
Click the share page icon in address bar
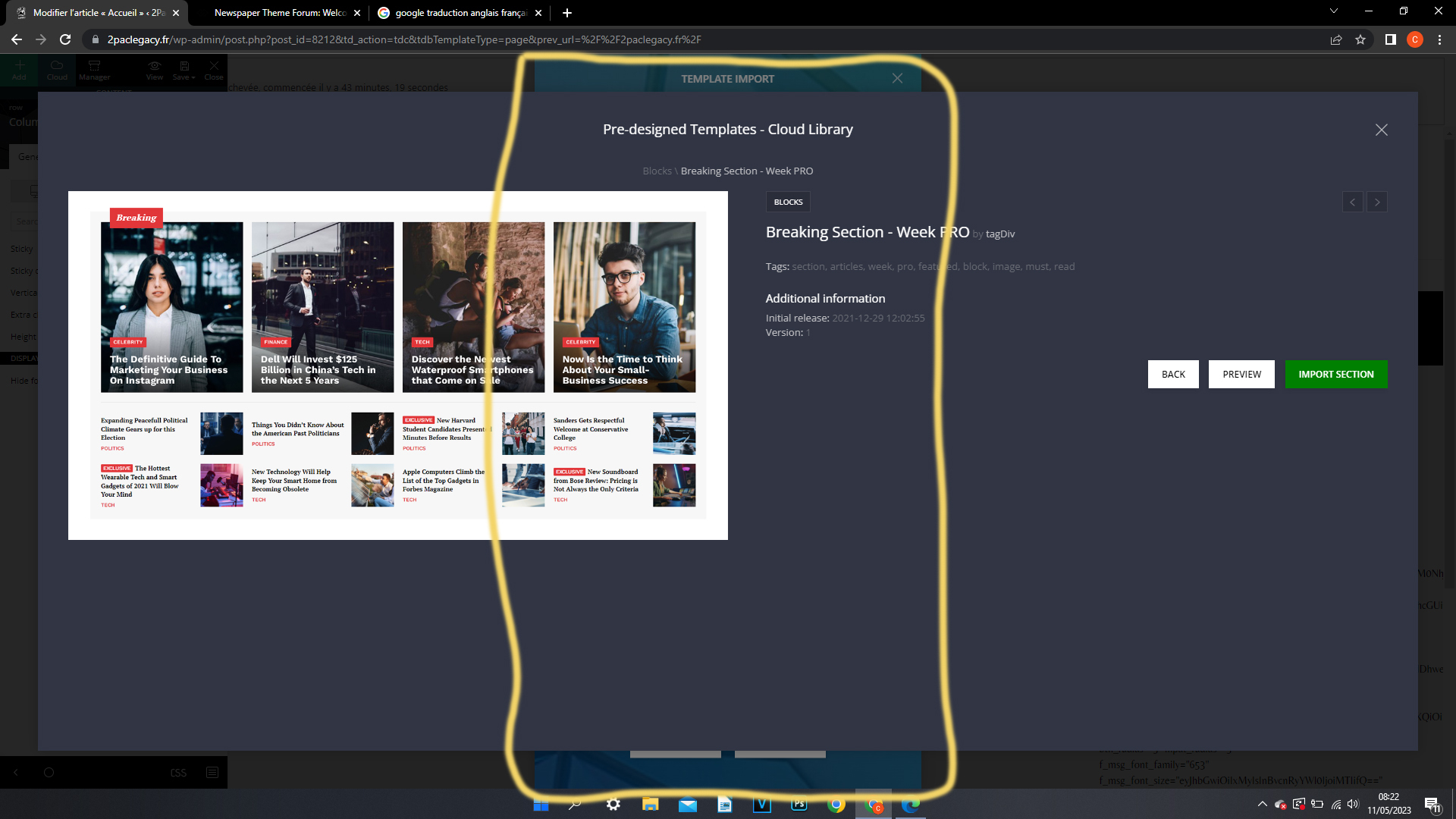click(1336, 39)
